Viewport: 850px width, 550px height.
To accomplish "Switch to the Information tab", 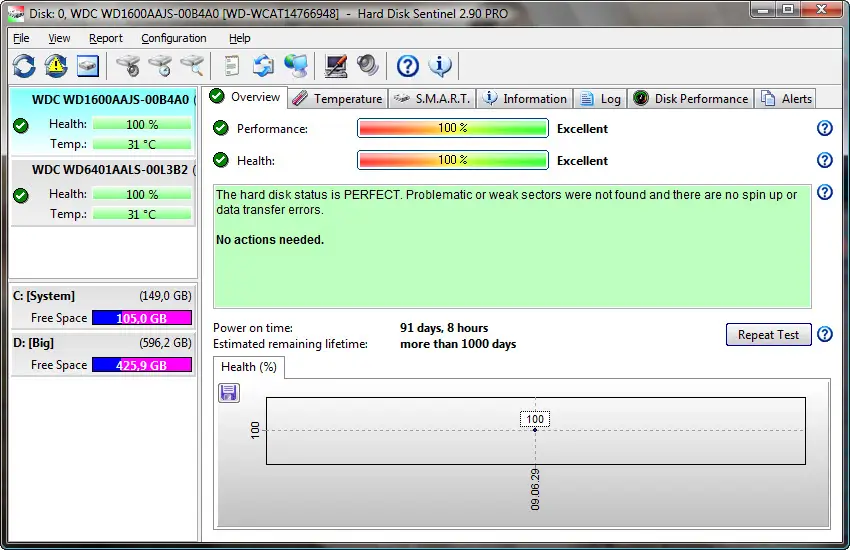I will tap(525, 99).
